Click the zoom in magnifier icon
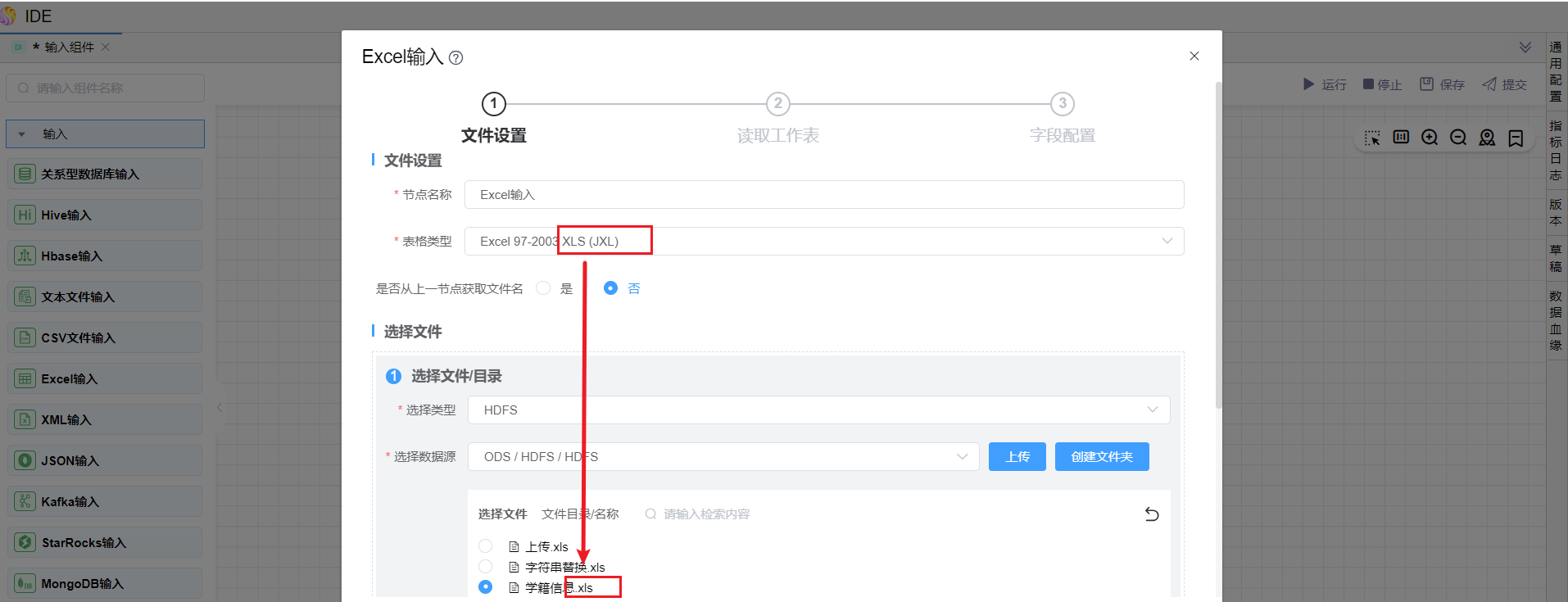The height and width of the screenshot is (602, 1568). click(1430, 138)
